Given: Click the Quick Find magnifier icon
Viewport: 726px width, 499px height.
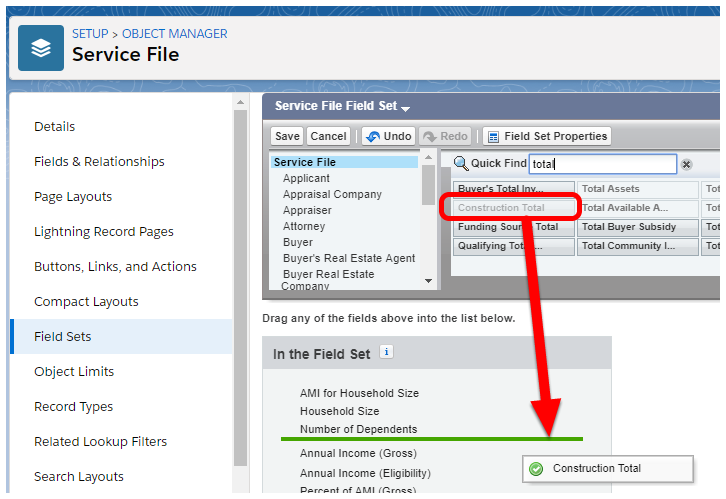Looking at the screenshot, I should pyautogui.click(x=461, y=163).
